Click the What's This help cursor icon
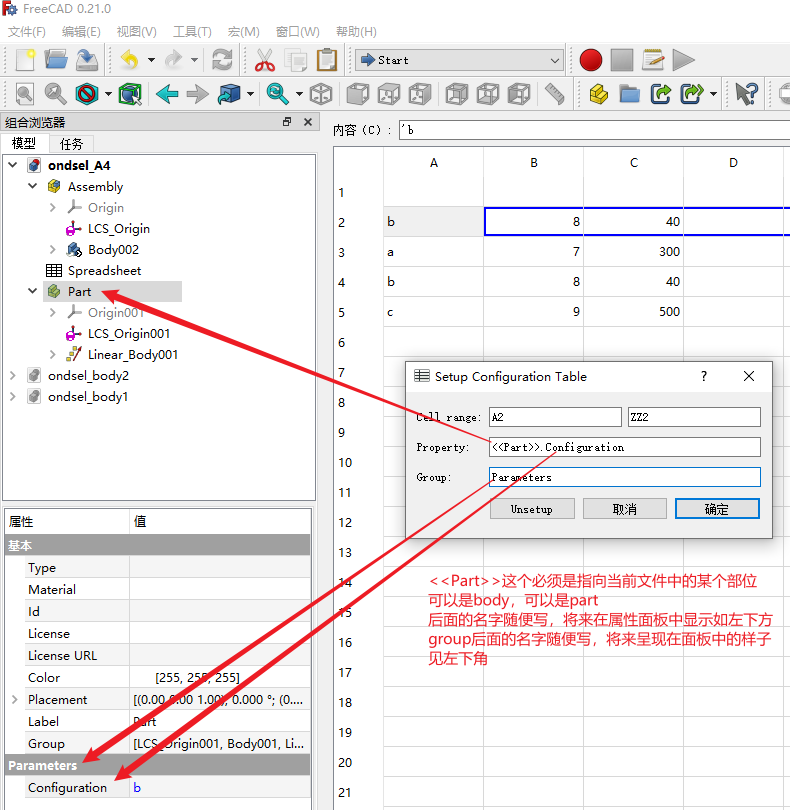The height and width of the screenshot is (810, 790). (x=746, y=94)
